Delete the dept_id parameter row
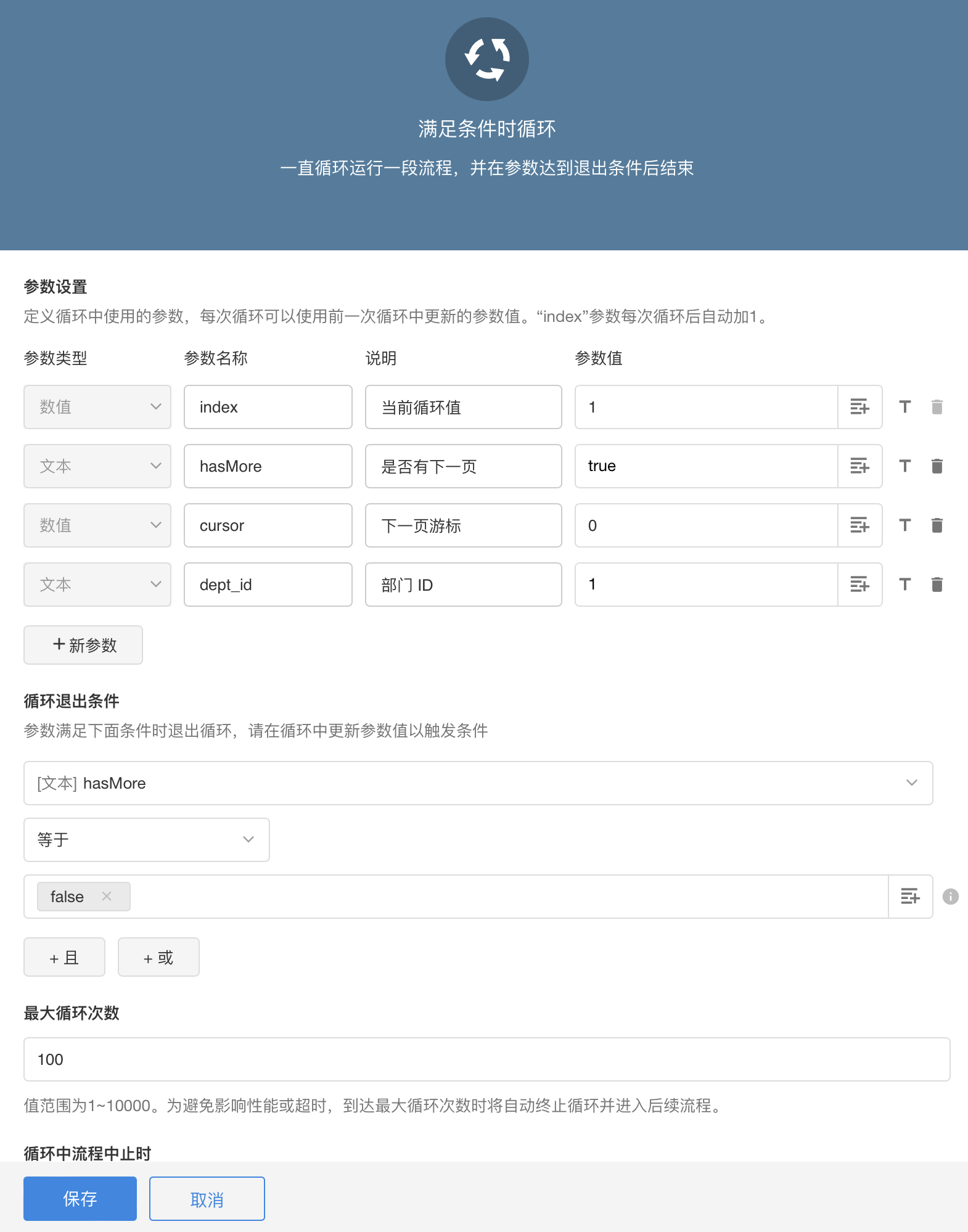The width and height of the screenshot is (968, 1232). (x=937, y=585)
